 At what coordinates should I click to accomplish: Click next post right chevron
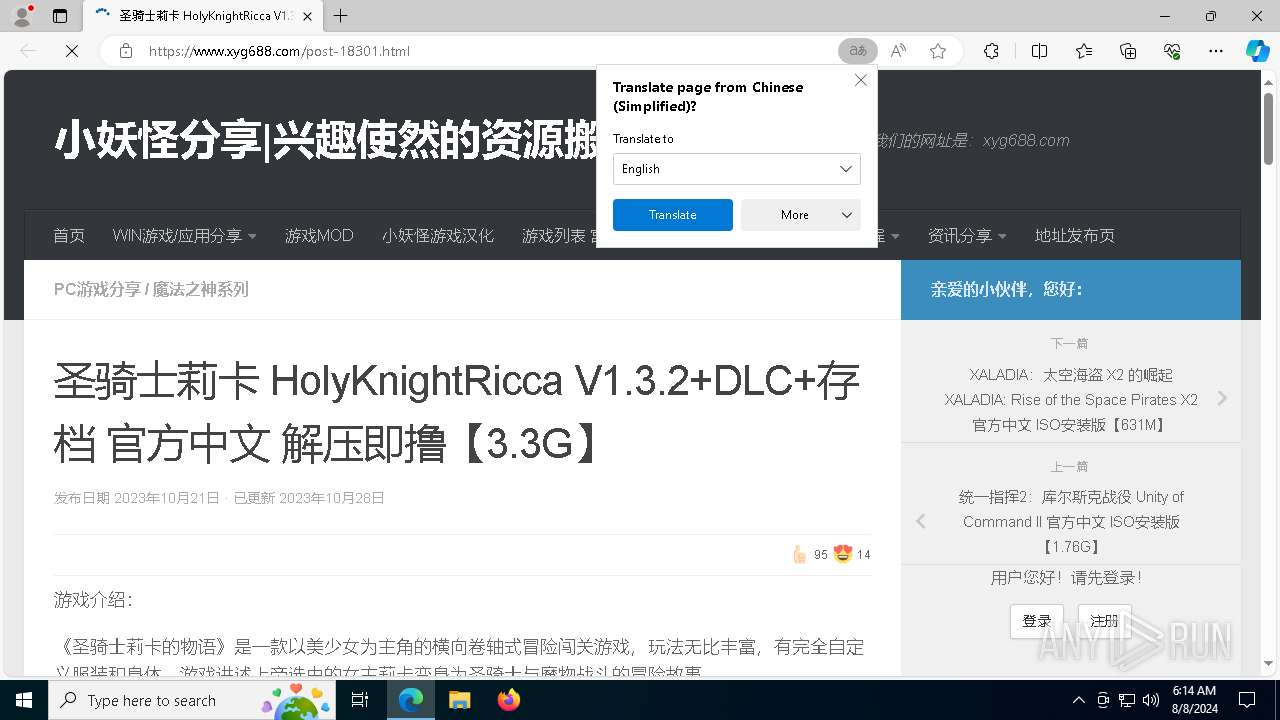coord(1222,399)
